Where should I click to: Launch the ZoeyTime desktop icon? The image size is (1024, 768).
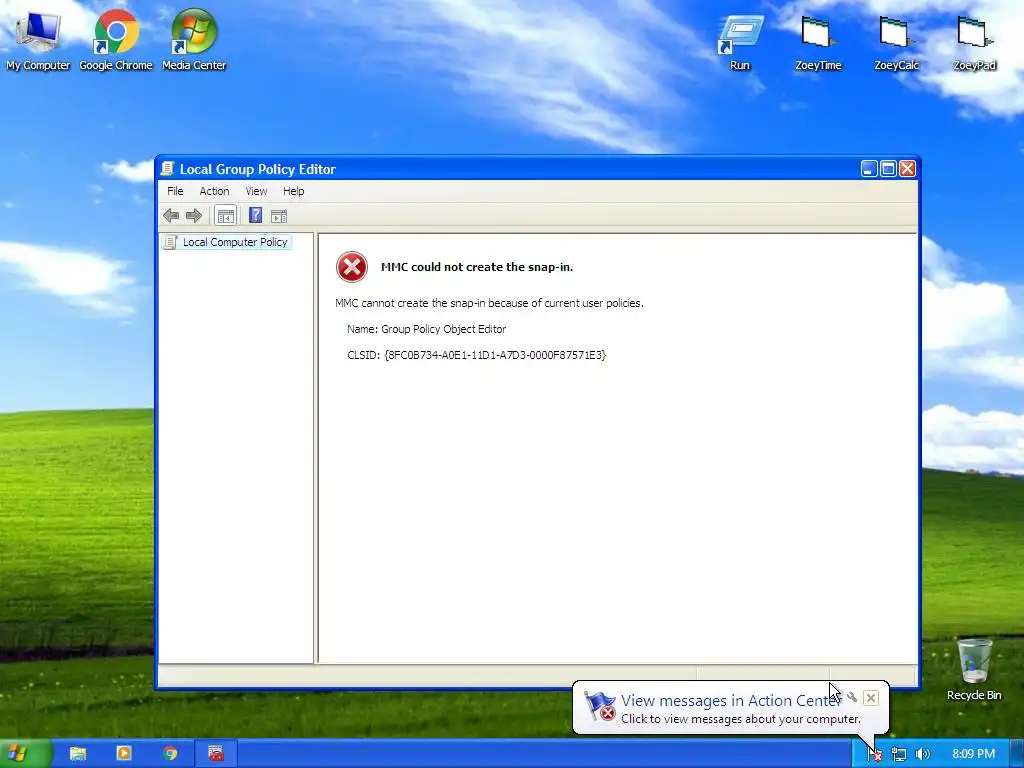pyautogui.click(x=818, y=42)
